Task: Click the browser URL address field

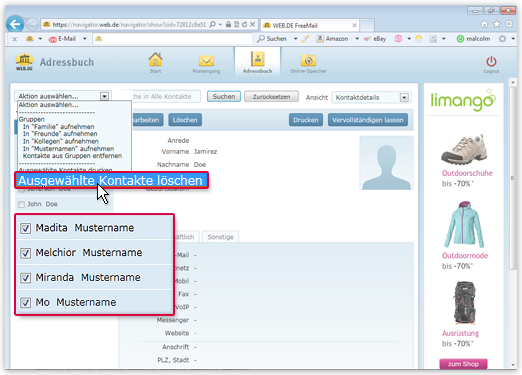Action: (129, 25)
